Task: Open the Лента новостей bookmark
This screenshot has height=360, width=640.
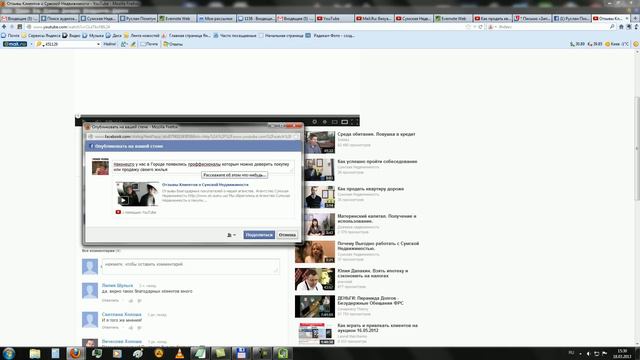Action: [141, 36]
